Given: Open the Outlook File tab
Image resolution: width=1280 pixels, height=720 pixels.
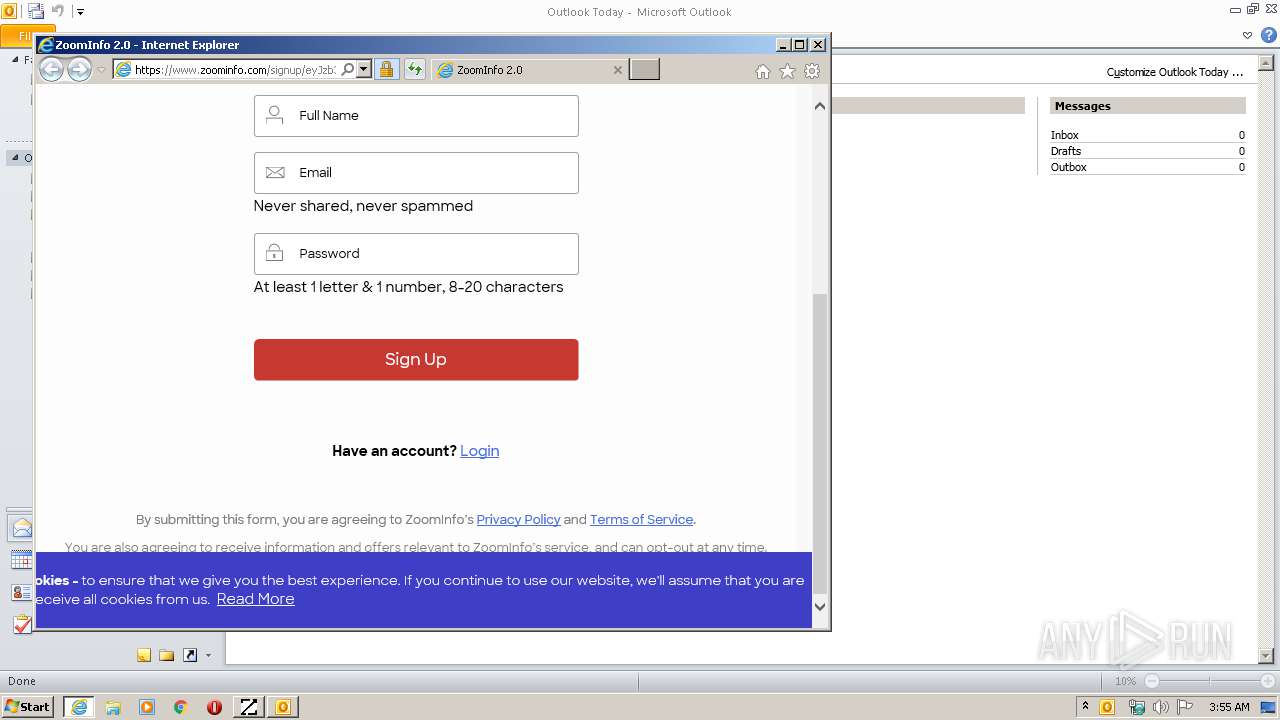Looking at the screenshot, I should pyautogui.click(x=18, y=36).
